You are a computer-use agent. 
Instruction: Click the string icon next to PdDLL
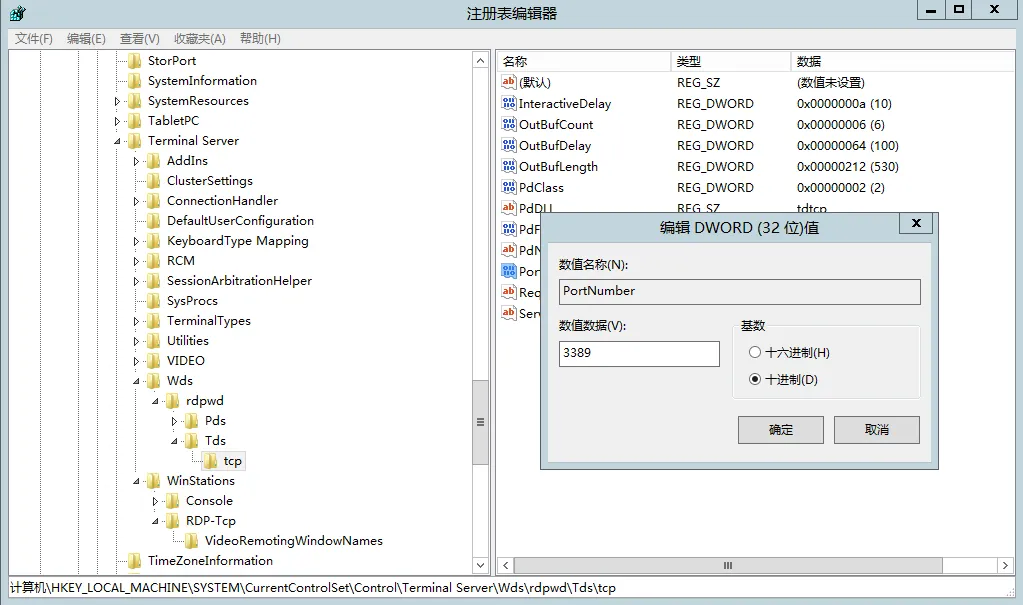point(507,208)
